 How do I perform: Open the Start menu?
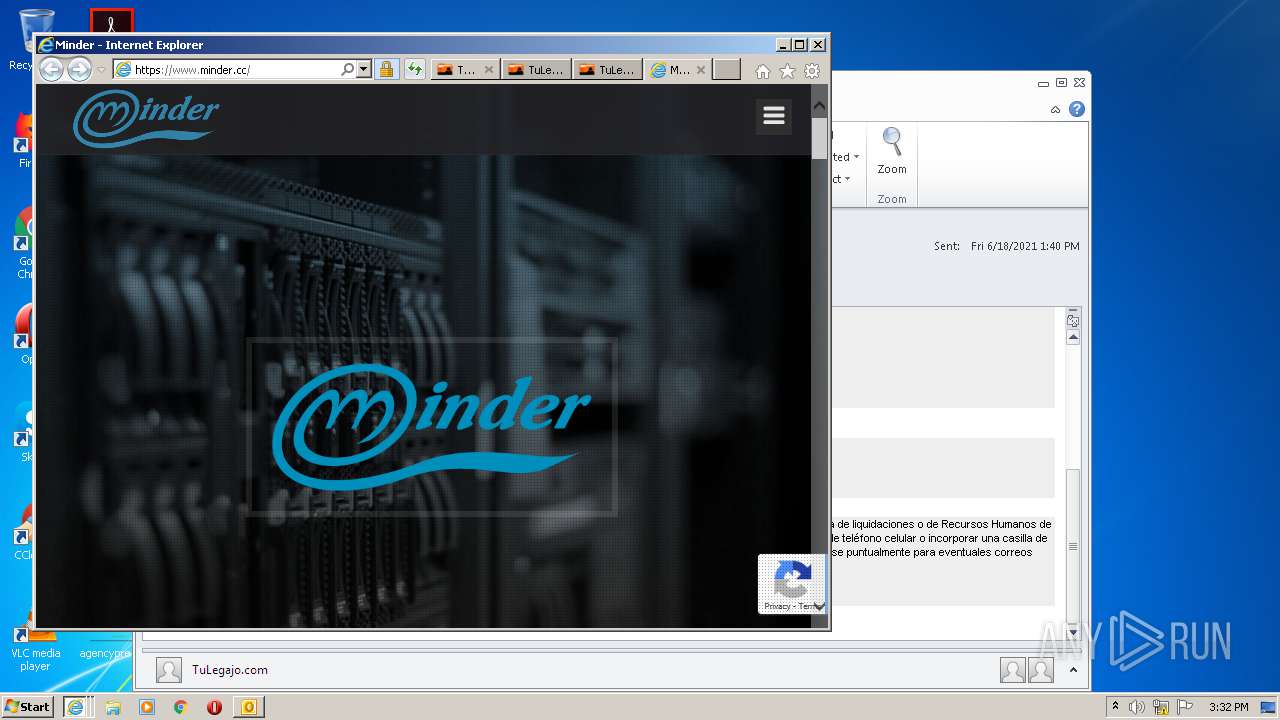click(28, 706)
